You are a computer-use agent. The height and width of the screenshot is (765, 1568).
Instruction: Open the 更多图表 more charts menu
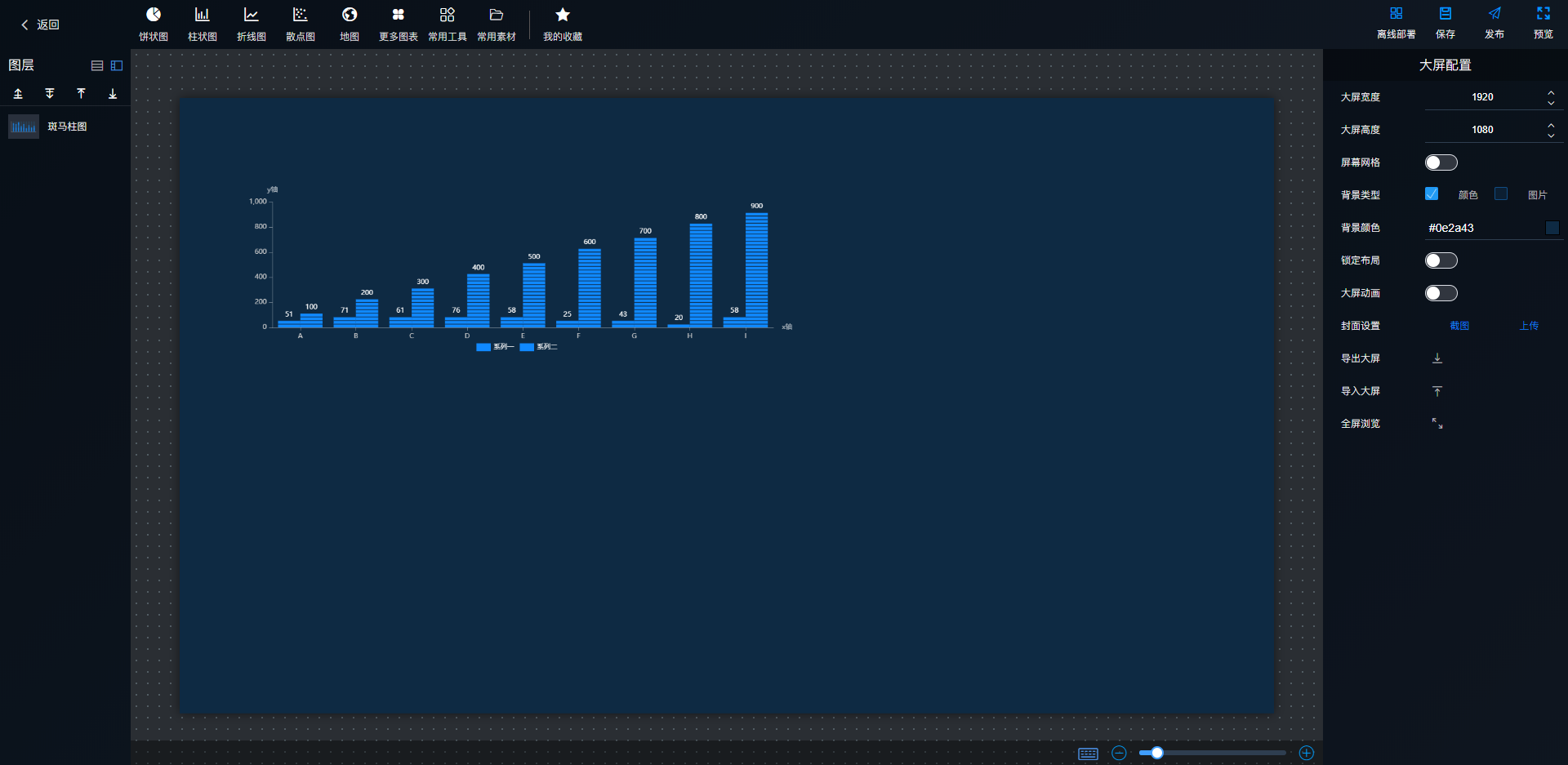click(x=399, y=24)
